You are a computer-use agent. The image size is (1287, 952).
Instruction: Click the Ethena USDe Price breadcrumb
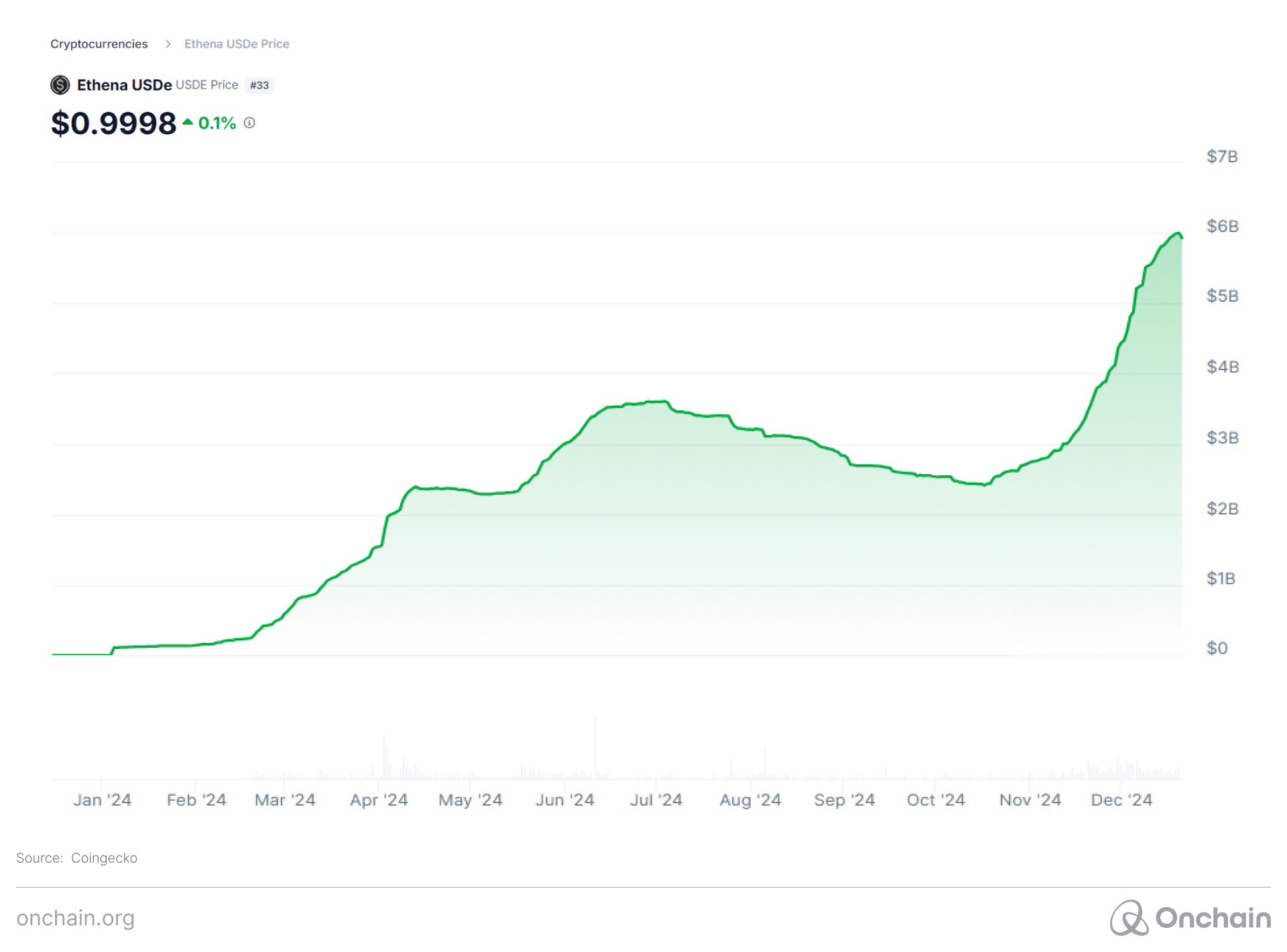tap(237, 44)
